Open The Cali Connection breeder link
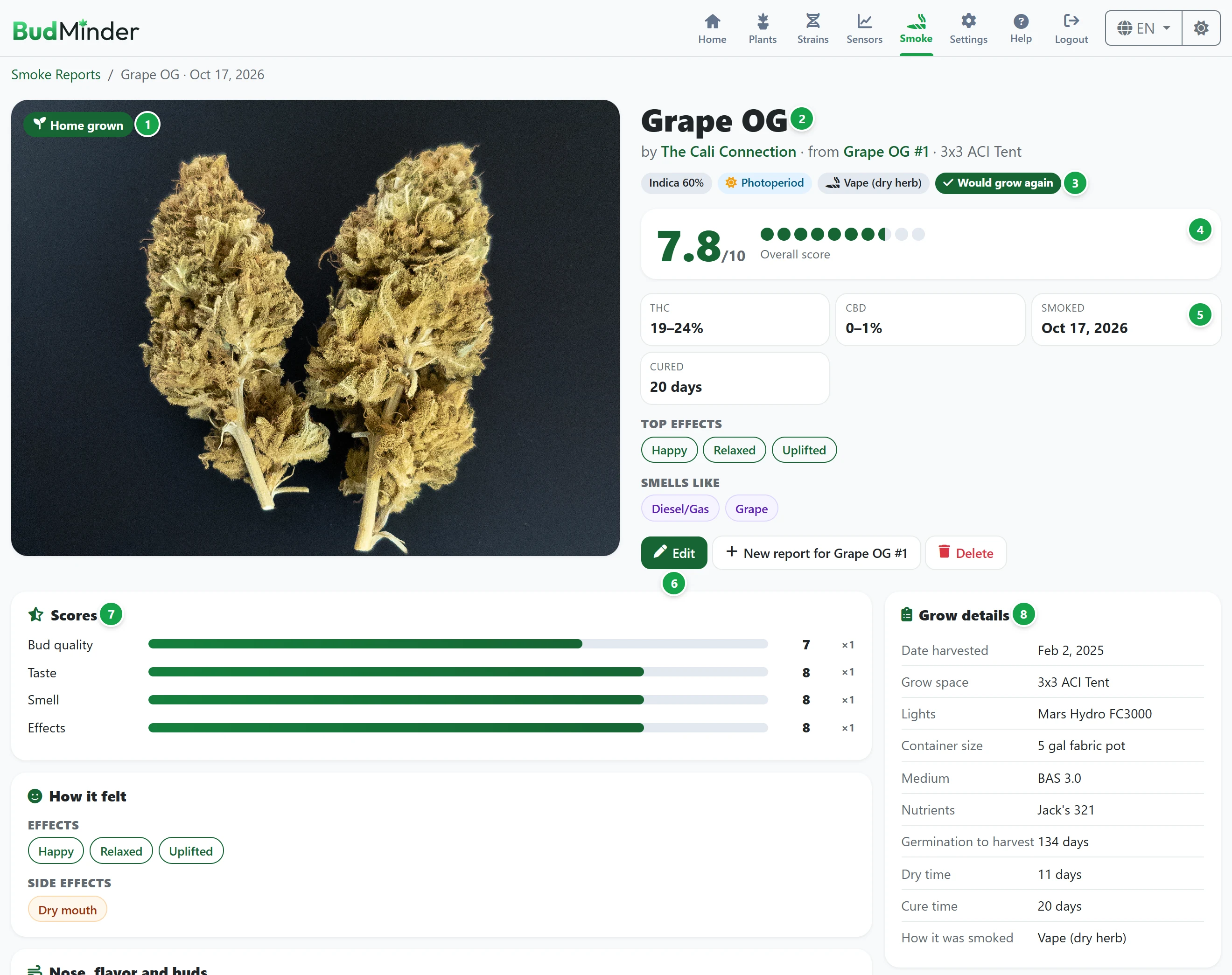1232x975 pixels. coord(728,152)
